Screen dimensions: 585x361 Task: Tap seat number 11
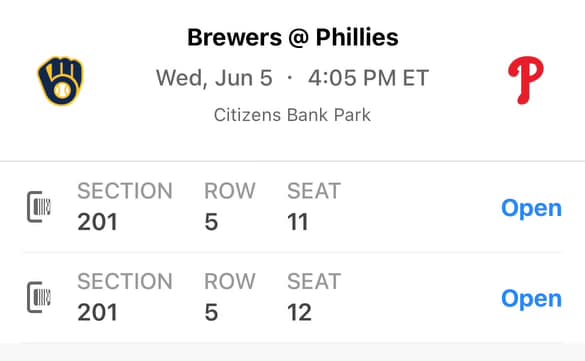click(298, 222)
